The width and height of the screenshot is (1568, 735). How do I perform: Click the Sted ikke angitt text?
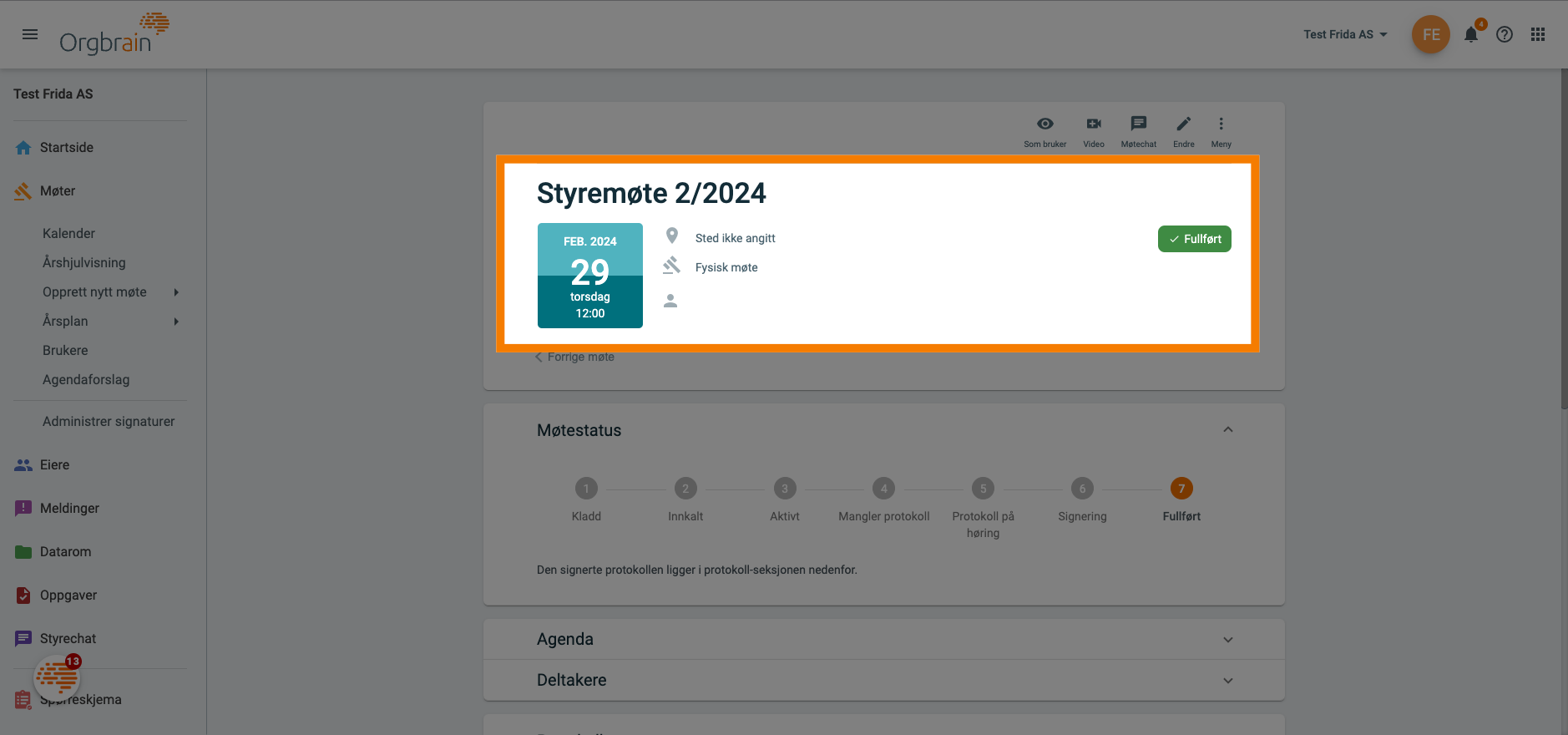735,238
